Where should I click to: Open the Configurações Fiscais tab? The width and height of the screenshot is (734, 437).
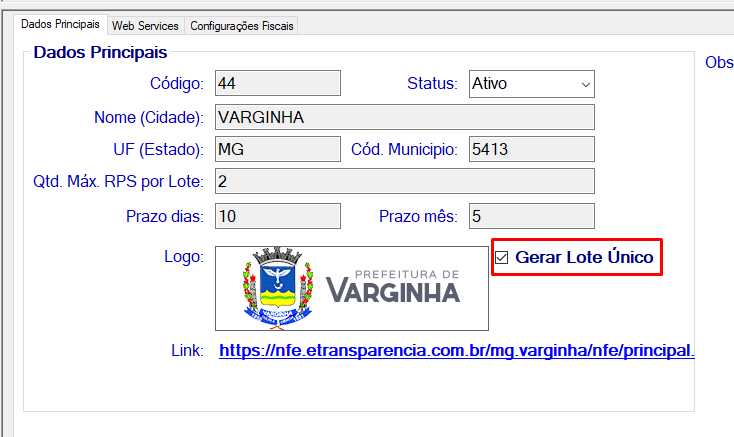pos(242,26)
